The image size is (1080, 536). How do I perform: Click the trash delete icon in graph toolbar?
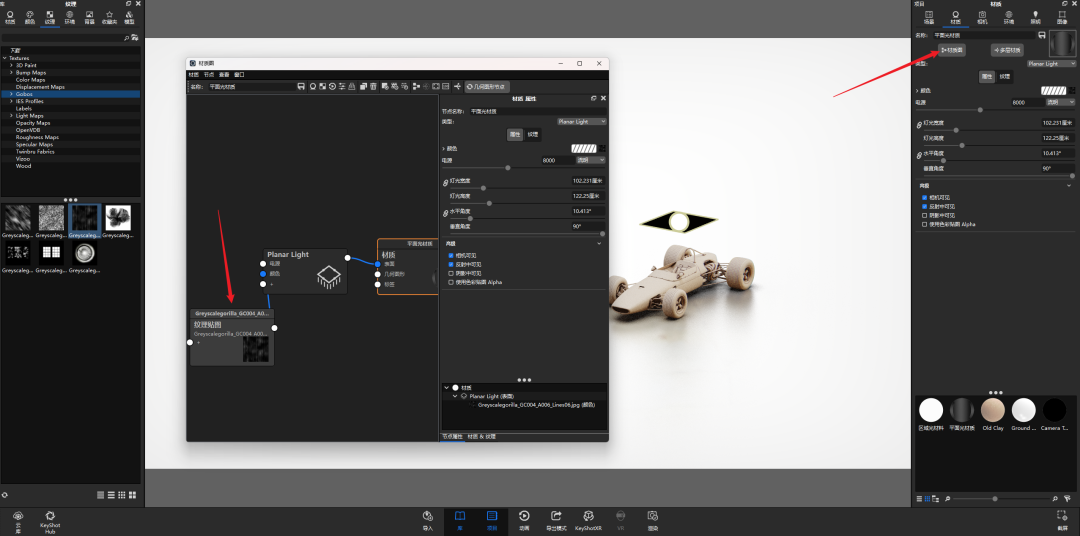(373, 86)
